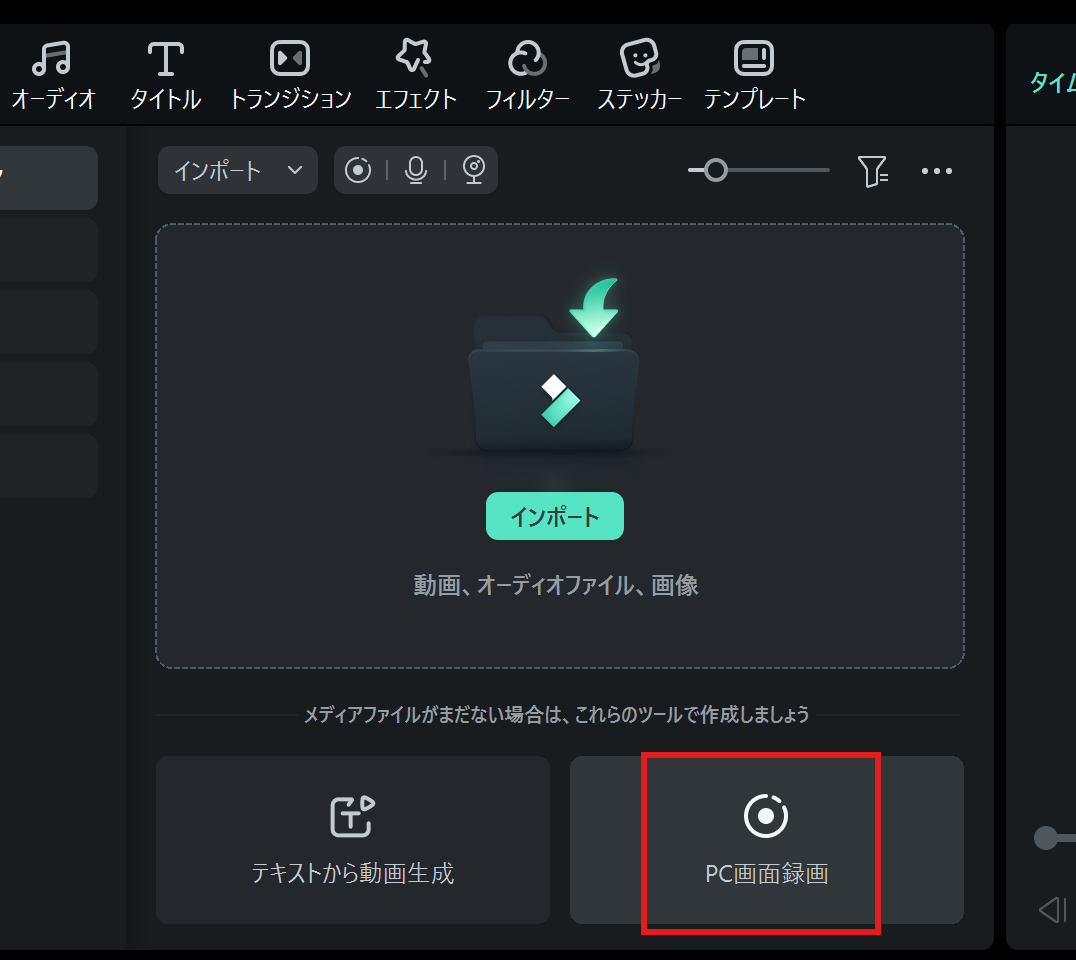Image resolution: width=1076 pixels, height=960 pixels.
Task: Click the templates screen icon
Action: coord(754,58)
